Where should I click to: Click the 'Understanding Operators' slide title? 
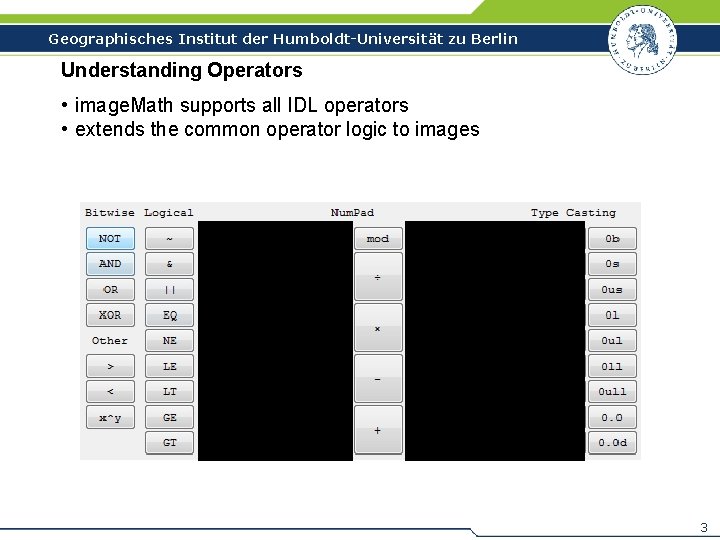point(181,70)
